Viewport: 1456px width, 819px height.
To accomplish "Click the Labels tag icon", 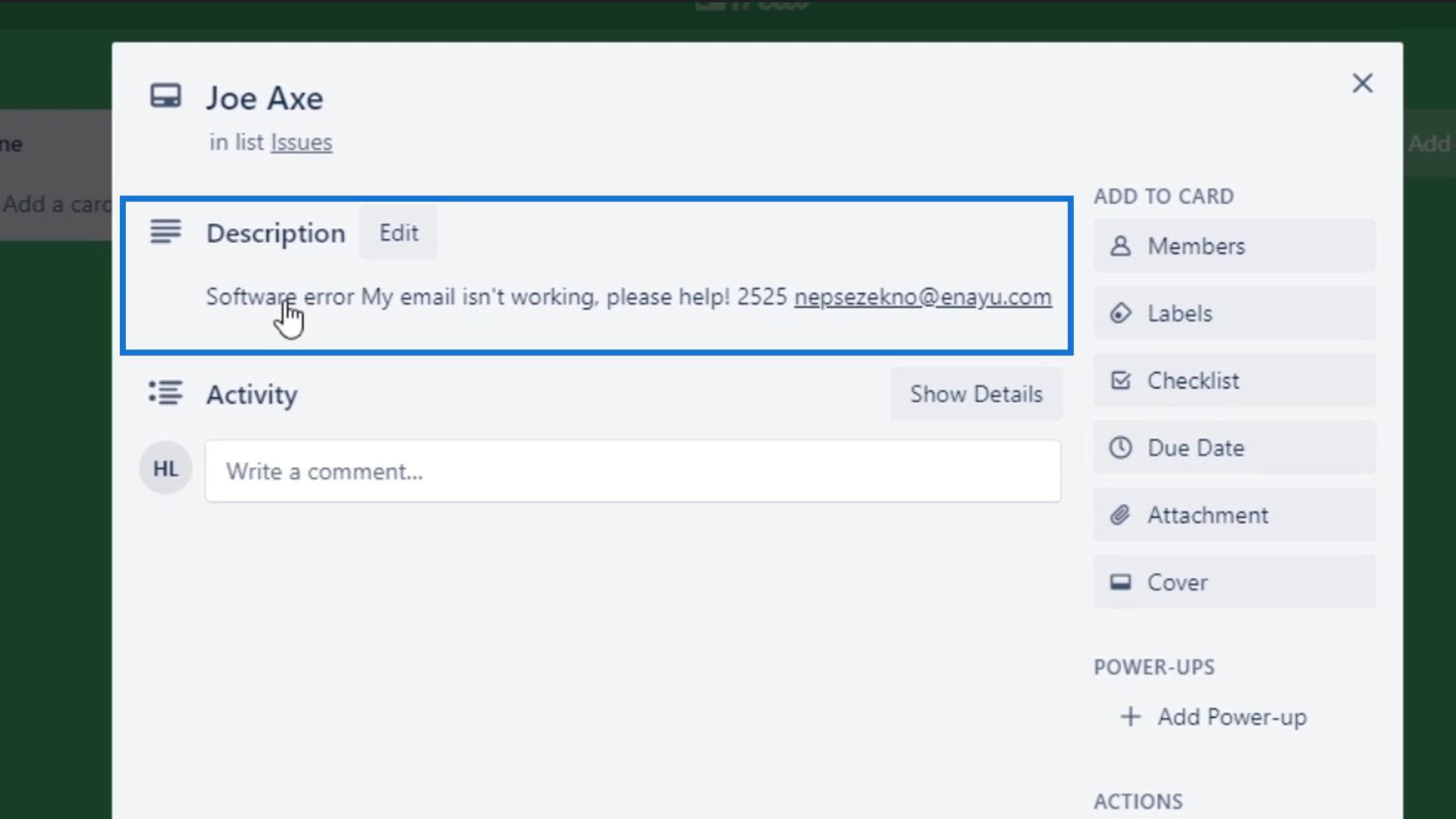I will pos(1120,313).
